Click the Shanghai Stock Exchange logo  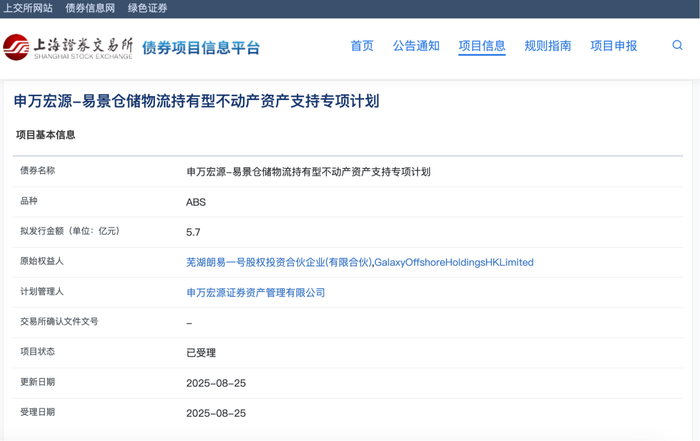(68, 47)
